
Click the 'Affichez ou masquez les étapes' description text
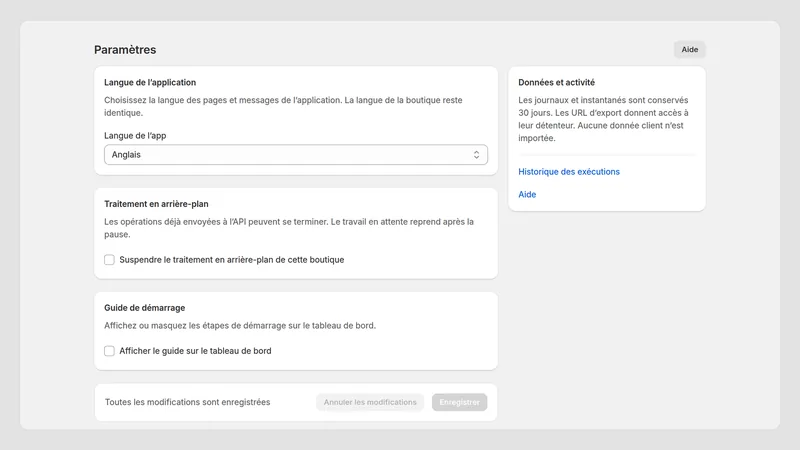pyautogui.click(x=240, y=326)
